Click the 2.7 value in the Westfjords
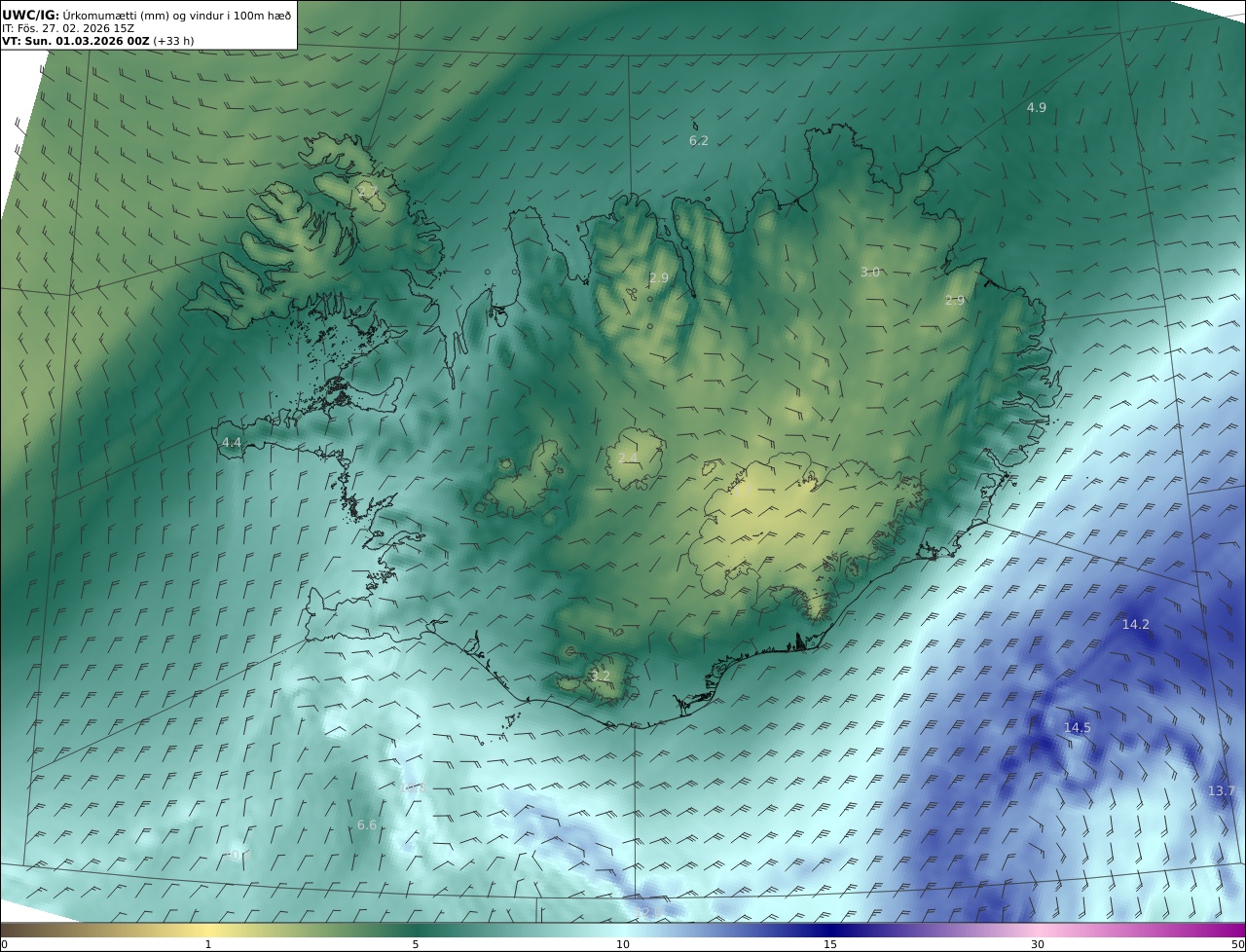The height and width of the screenshot is (952, 1246). point(368,192)
